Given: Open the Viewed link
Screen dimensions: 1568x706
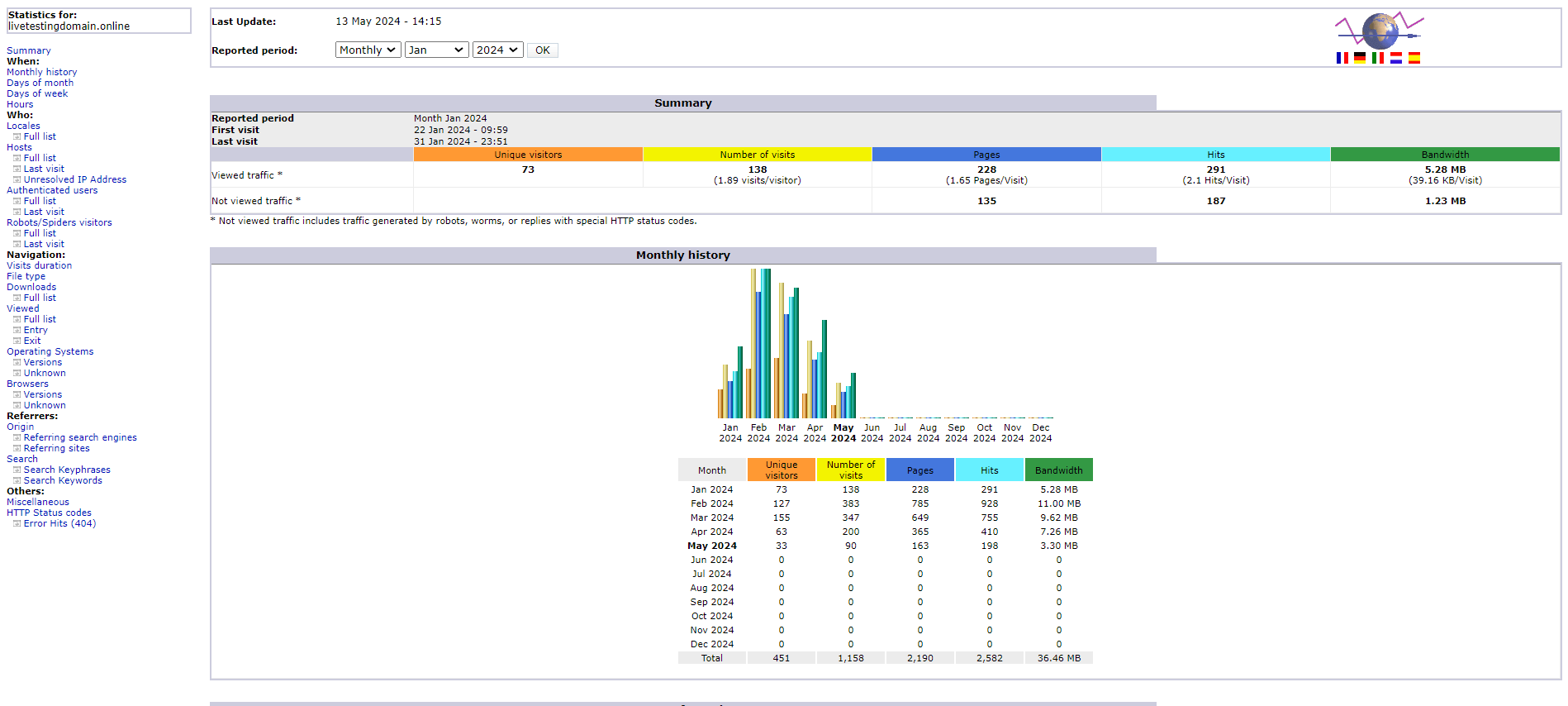Looking at the screenshot, I should pyautogui.click(x=23, y=308).
